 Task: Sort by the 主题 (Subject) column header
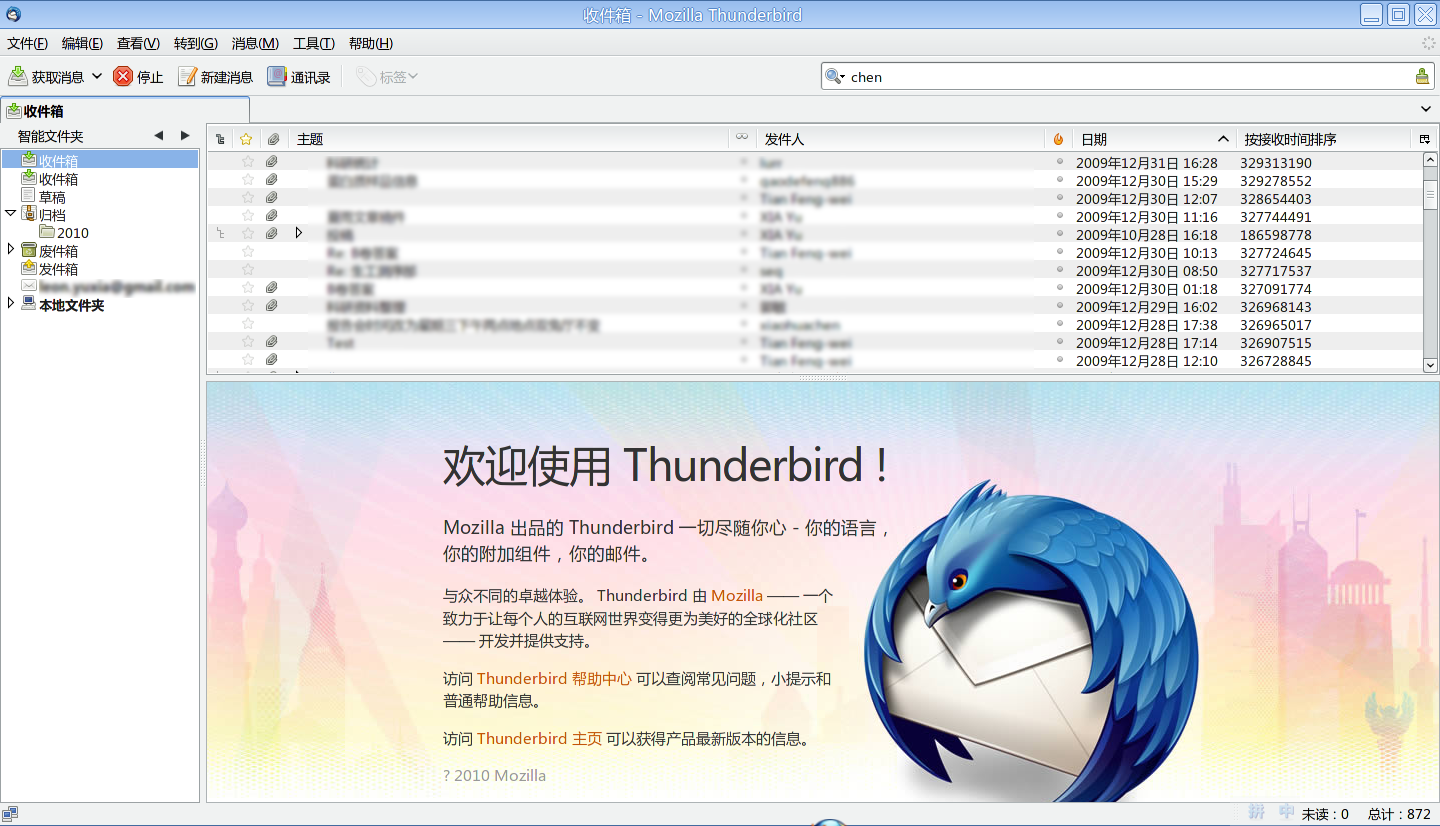tap(509, 139)
